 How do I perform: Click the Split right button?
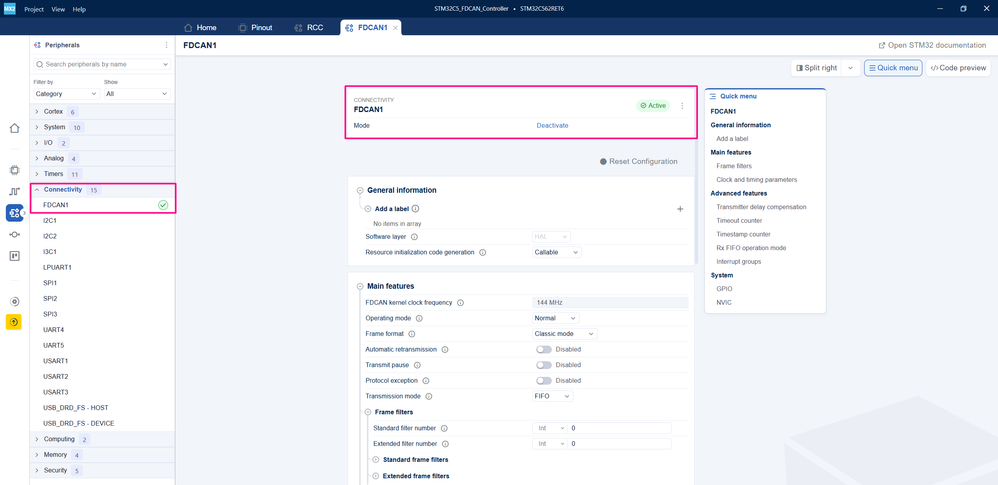coord(817,67)
